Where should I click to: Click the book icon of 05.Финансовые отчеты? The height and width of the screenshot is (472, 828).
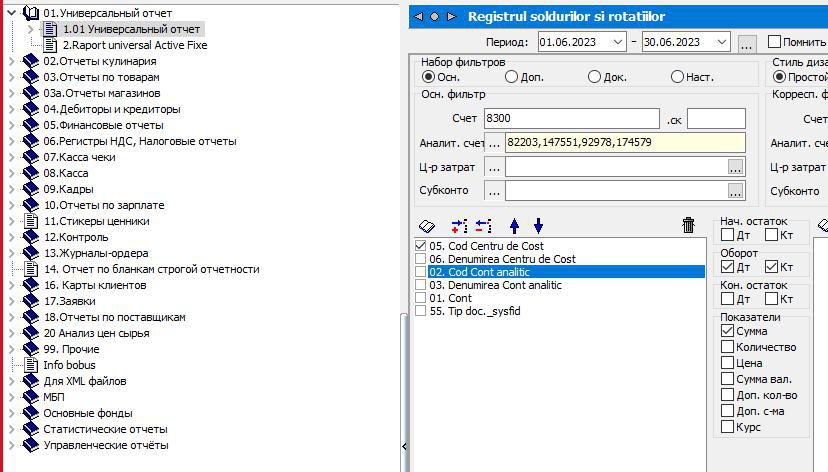pos(31,125)
